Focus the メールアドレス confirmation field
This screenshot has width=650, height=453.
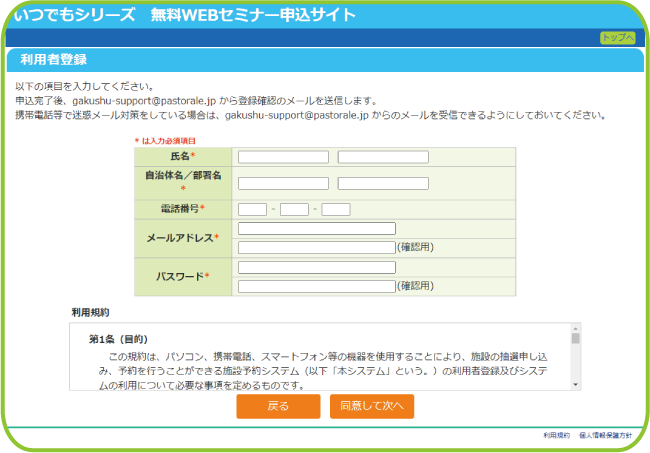317,248
